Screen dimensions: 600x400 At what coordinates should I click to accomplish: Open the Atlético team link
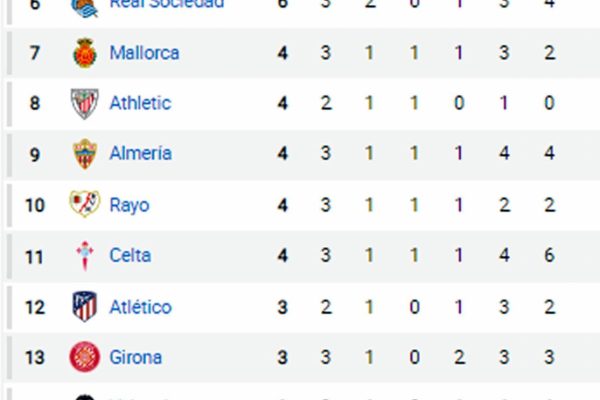pos(140,307)
